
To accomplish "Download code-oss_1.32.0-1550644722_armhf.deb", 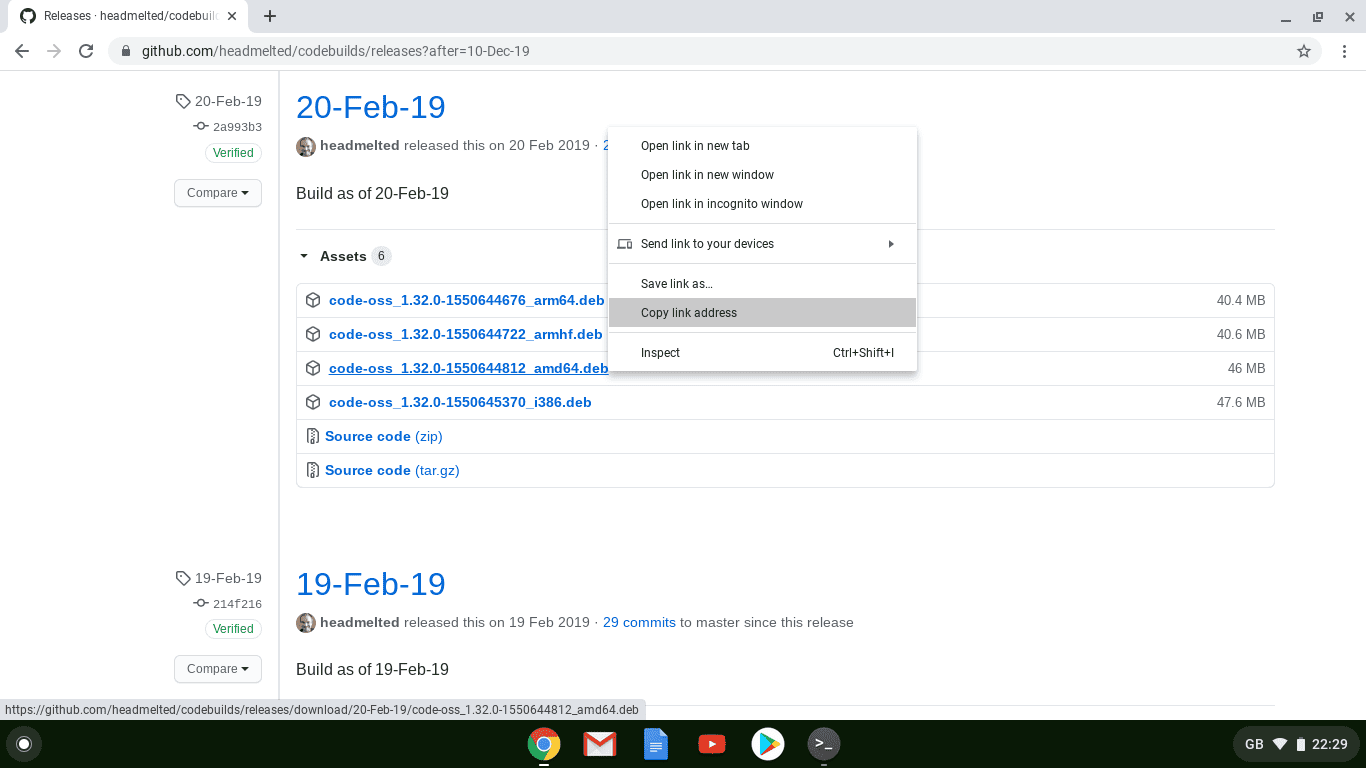I will [466, 334].
